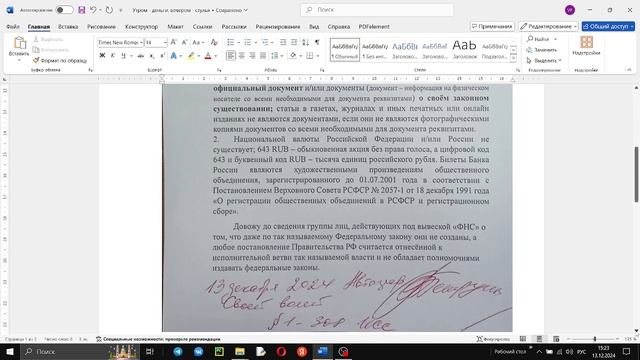
Task: Toggle bold (Ж) formatting
Action: (102, 56)
